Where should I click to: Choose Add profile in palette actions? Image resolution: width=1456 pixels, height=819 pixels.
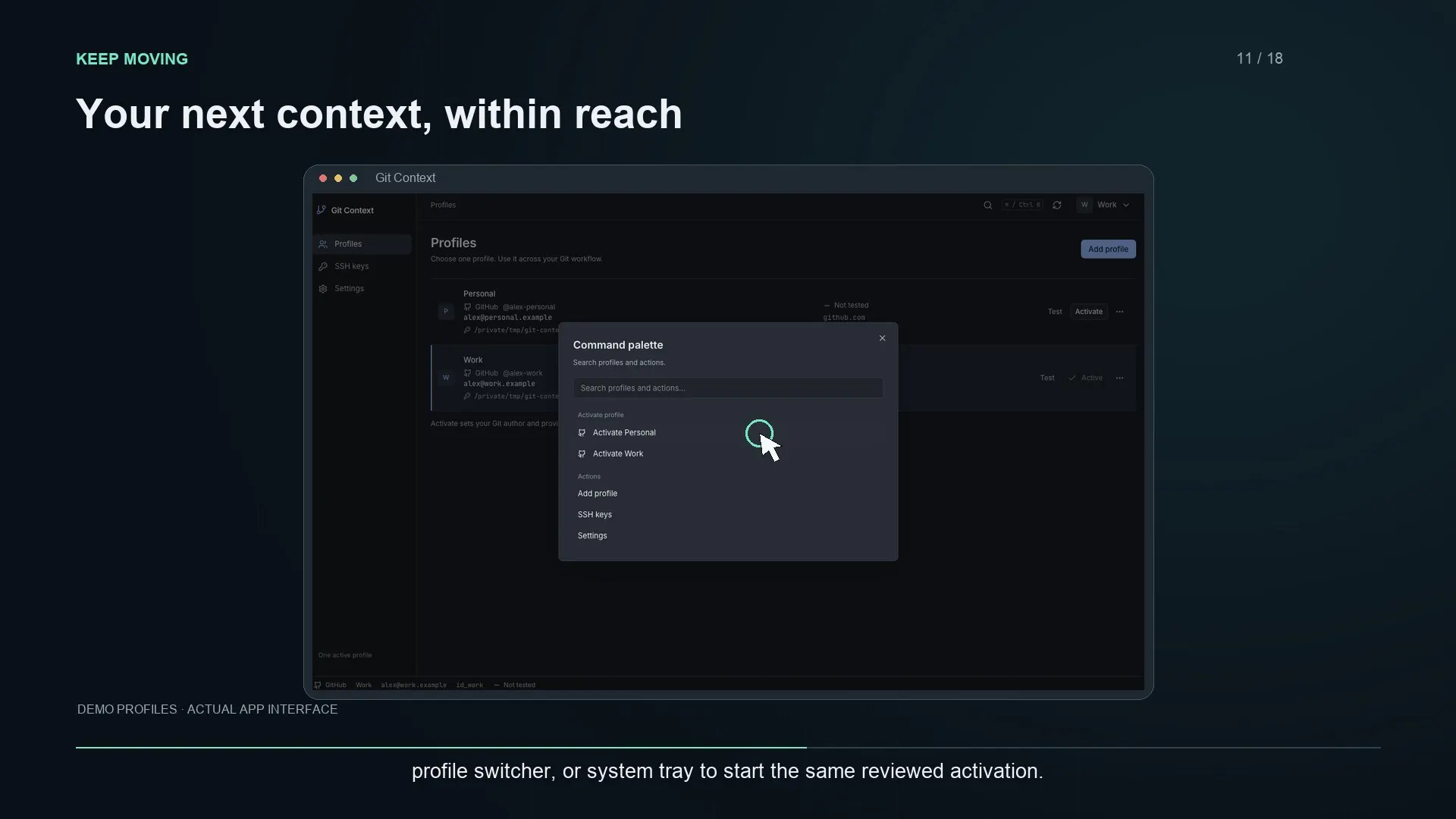pos(728,494)
